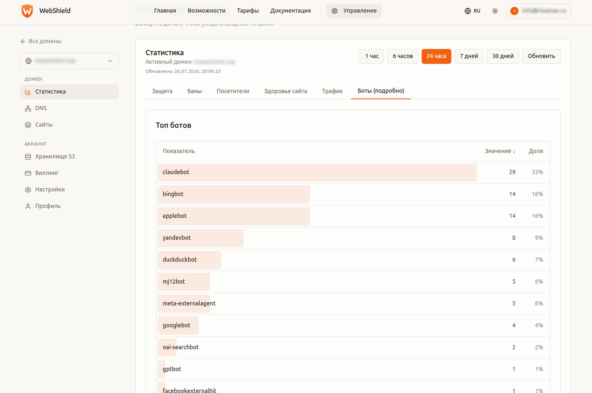Click the yandexbot row label

(x=176, y=238)
